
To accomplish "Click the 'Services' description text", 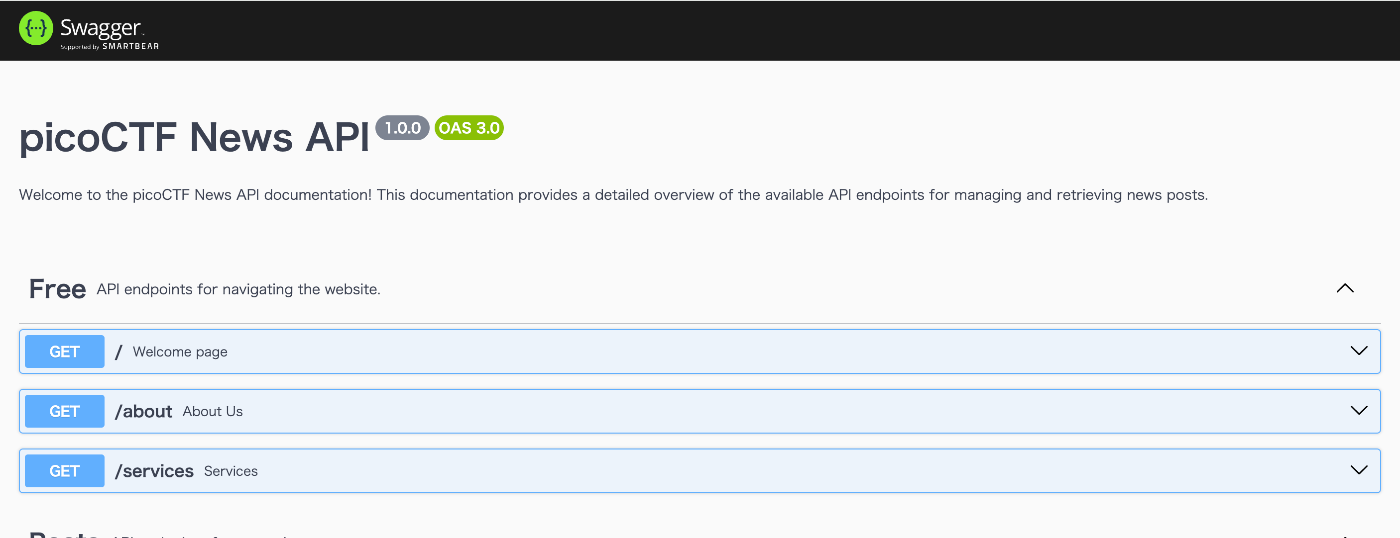I will point(231,471).
